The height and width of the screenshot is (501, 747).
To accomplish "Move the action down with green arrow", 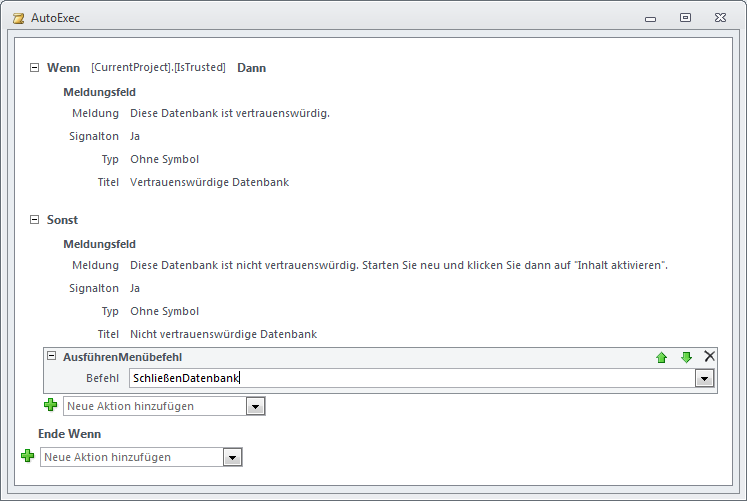I will pos(686,357).
